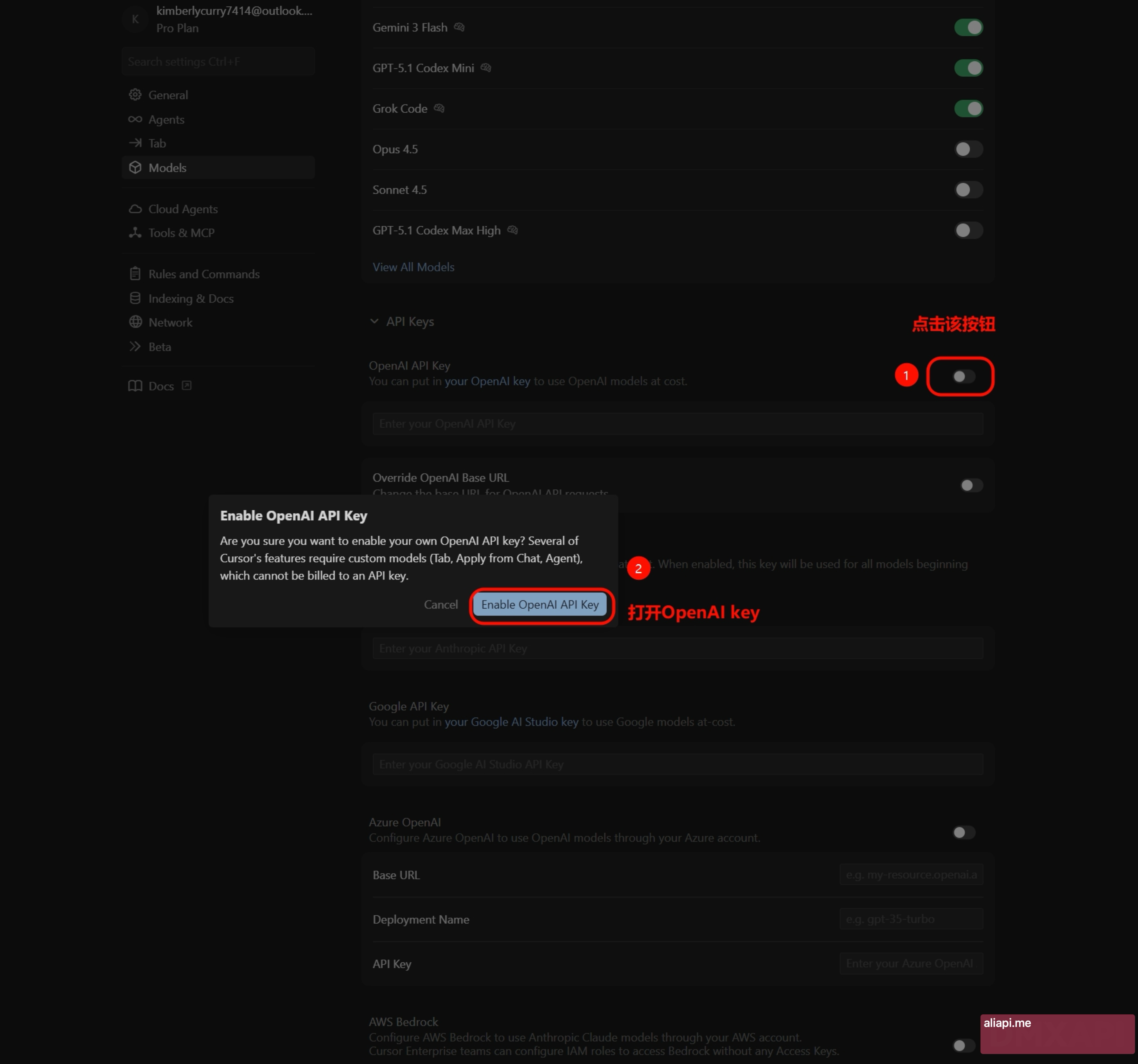Click the Rules and Commands clipboard icon
The width and height of the screenshot is (1138, 1064).
coord(135,274)
